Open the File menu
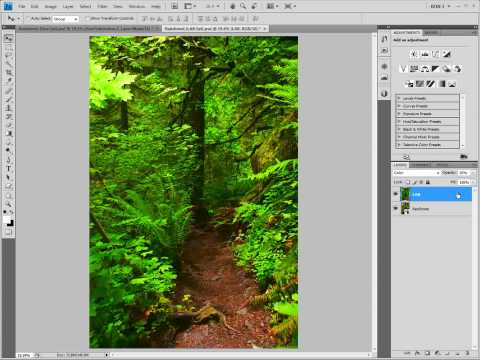Screen dimensions: 480x360 coord(22,6)
